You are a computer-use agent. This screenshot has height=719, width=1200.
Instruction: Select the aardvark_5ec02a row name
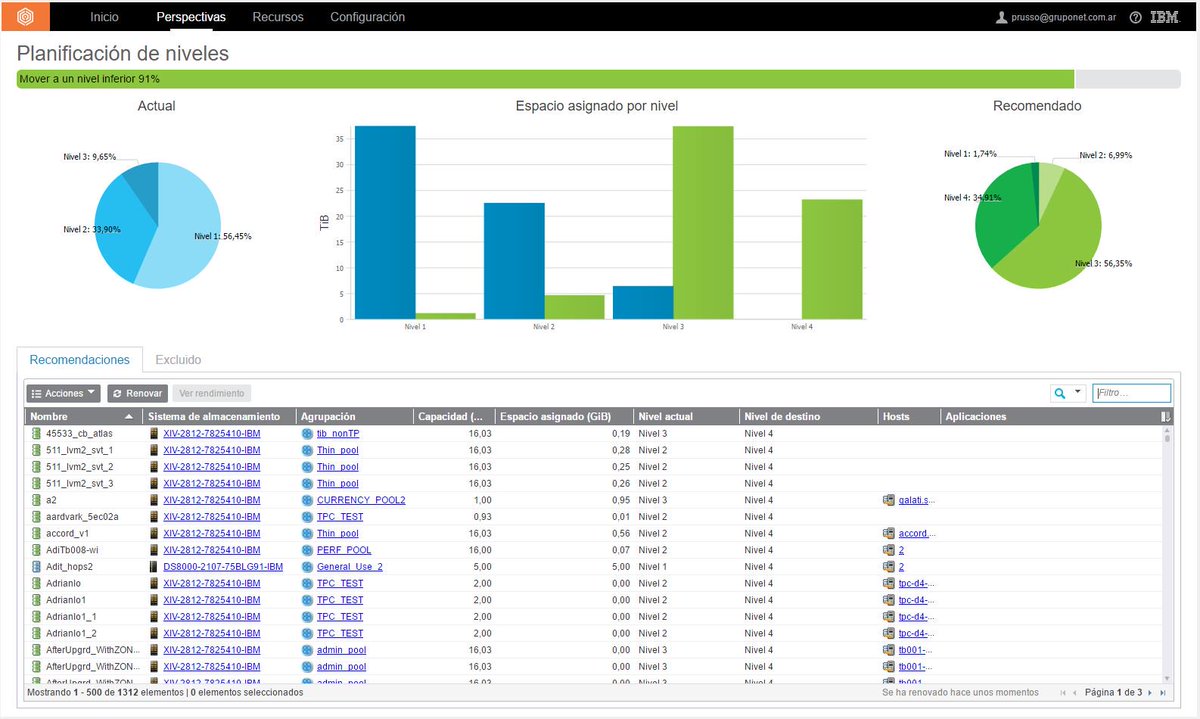click(x=82, y=516)
